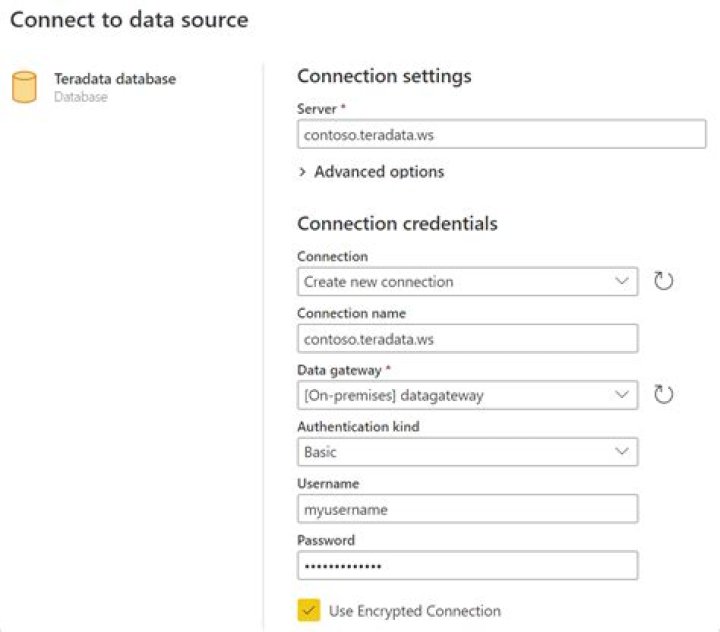Click the Connection credentials heading

coord(397,224)
